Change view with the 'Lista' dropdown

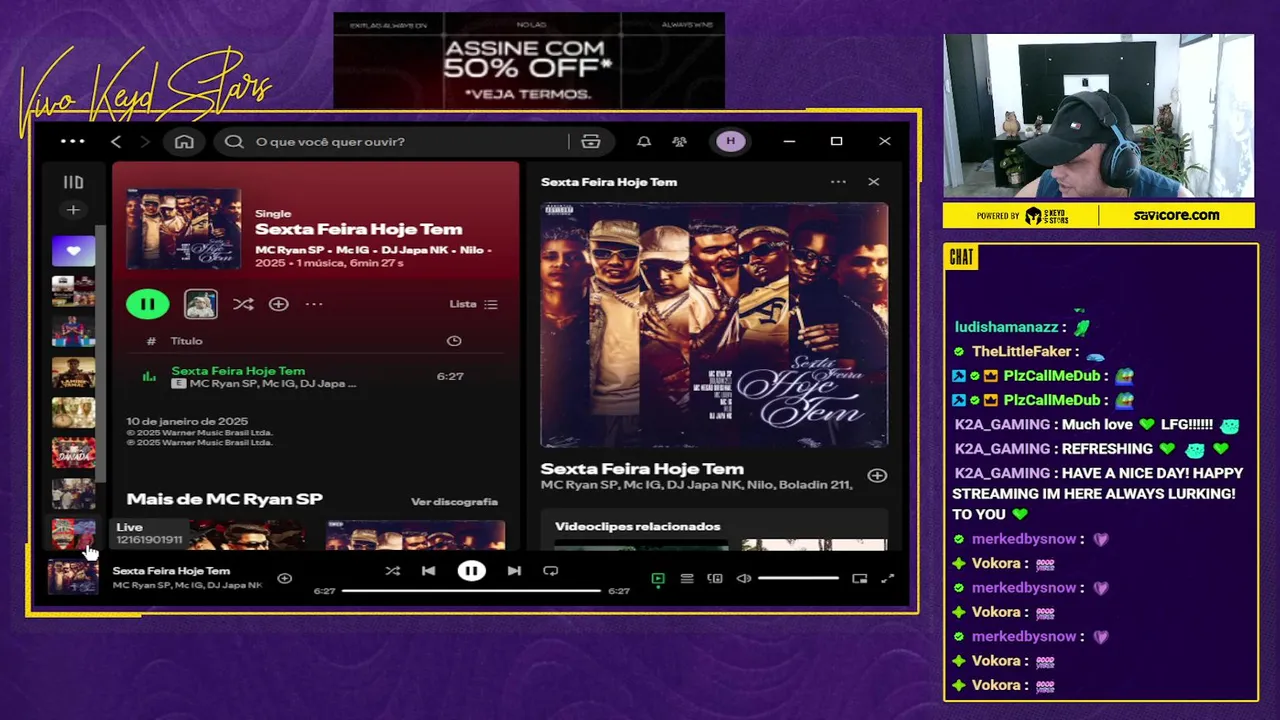coord(473,304)
